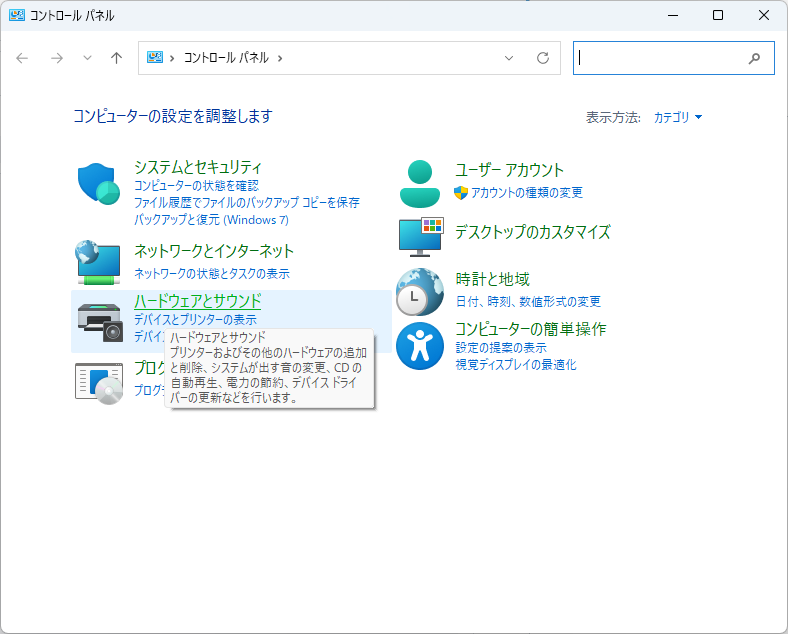Open 日付、時刻、数値形式の変更 link
The width and height of the screenshot is (788, 634).
tap(528, 301)
